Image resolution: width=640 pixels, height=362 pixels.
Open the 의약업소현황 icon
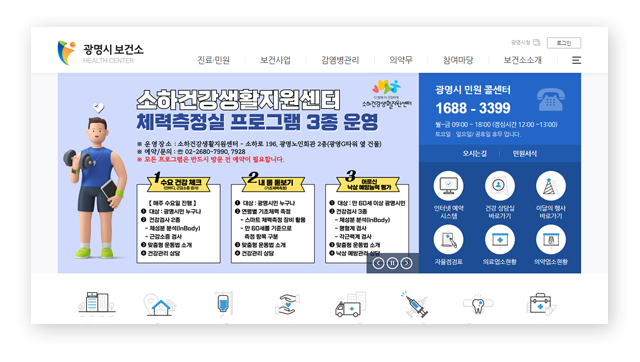click(551, 240)
